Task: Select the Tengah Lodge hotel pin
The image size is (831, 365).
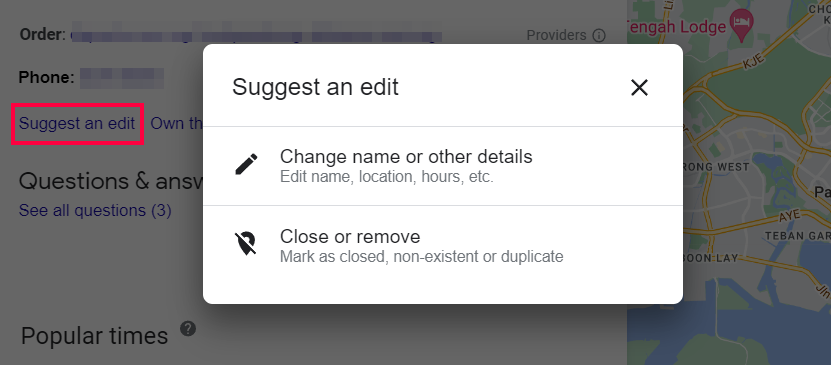Action: coord(739,25)
